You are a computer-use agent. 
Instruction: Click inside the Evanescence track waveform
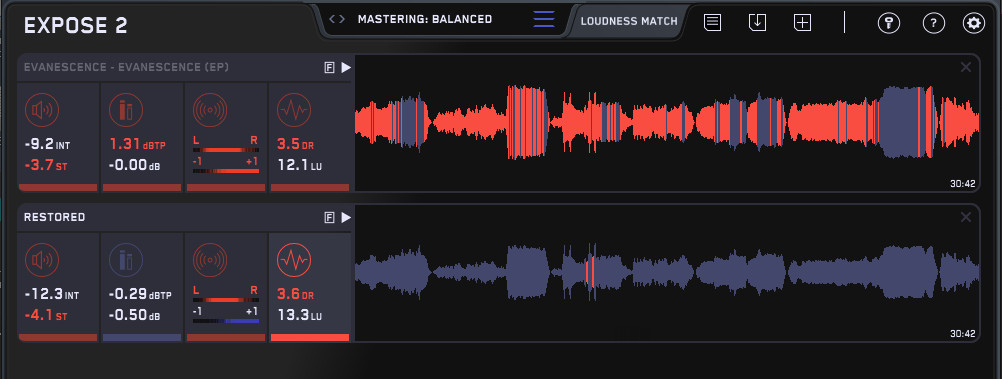pos(667,122)
